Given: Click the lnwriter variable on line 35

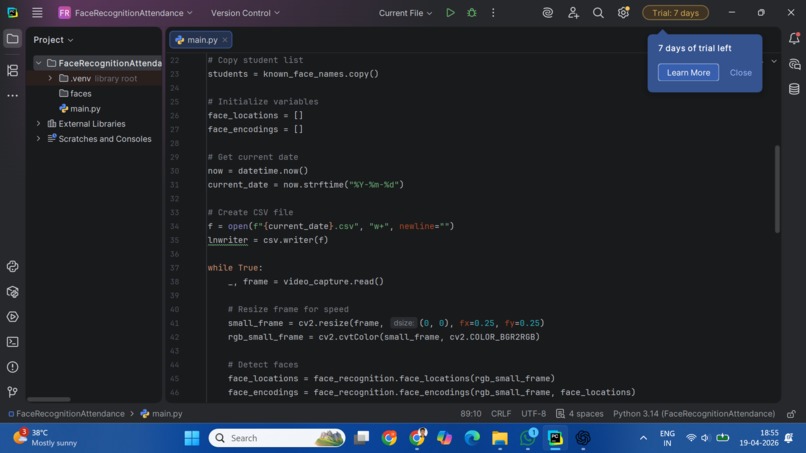Looking at the screenshot, I should click(x=228, y=240).
